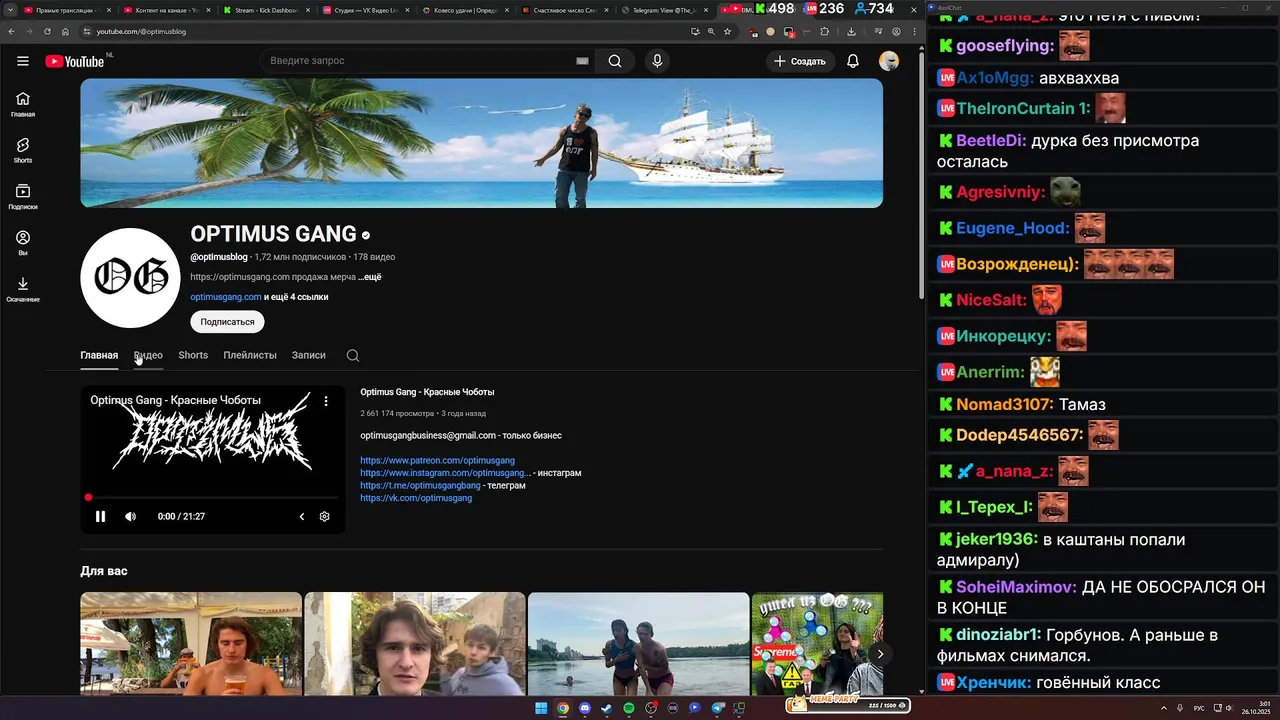This screenshot has width=1280, height=720.
Task: Click the featured video progress bar
Action: [212, 497]
